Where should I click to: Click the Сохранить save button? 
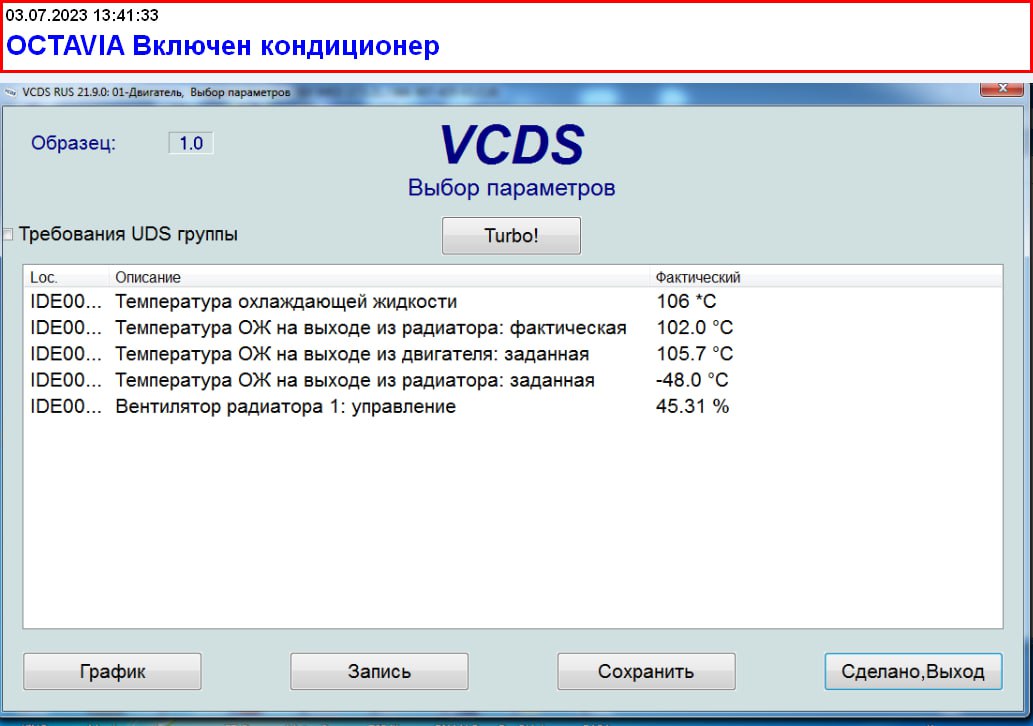click(646, 671)
